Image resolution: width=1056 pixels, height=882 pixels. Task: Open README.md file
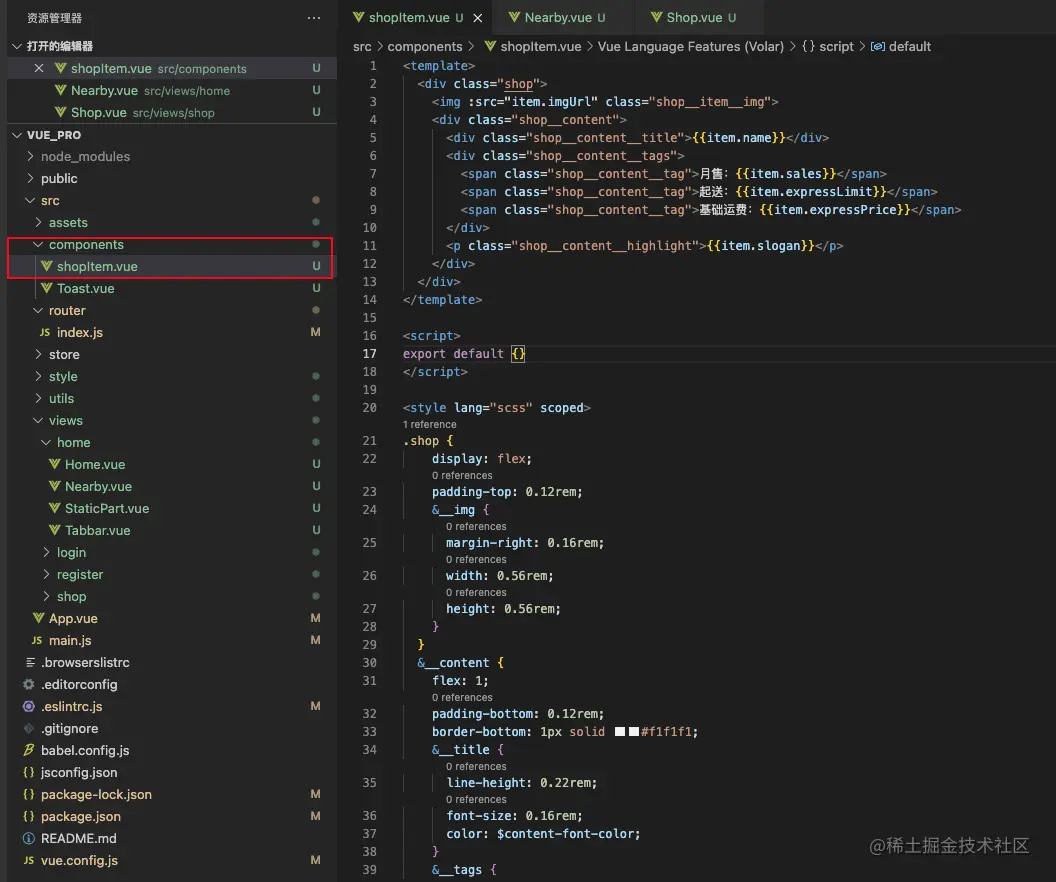(172, 838)
